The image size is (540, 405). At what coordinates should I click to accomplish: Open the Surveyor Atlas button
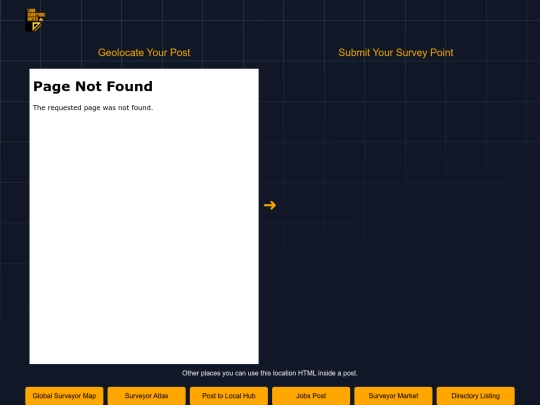tap(146, 396)
